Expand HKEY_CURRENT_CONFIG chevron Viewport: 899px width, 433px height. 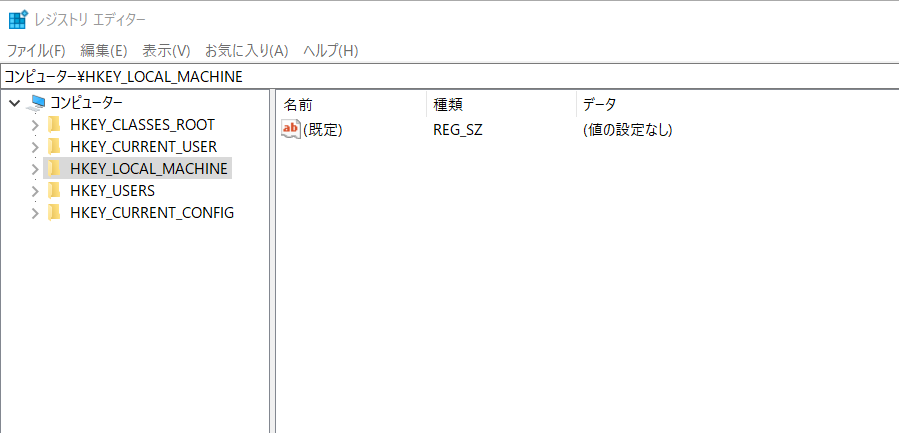tap(35, 213)
